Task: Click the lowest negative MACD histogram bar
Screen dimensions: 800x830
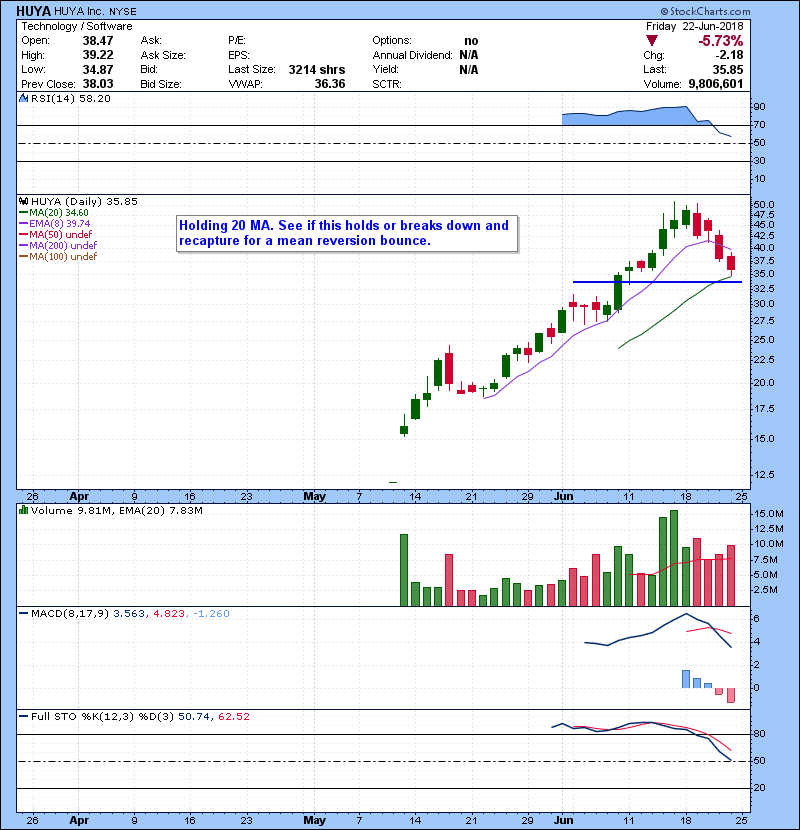Action: [731, 695]
